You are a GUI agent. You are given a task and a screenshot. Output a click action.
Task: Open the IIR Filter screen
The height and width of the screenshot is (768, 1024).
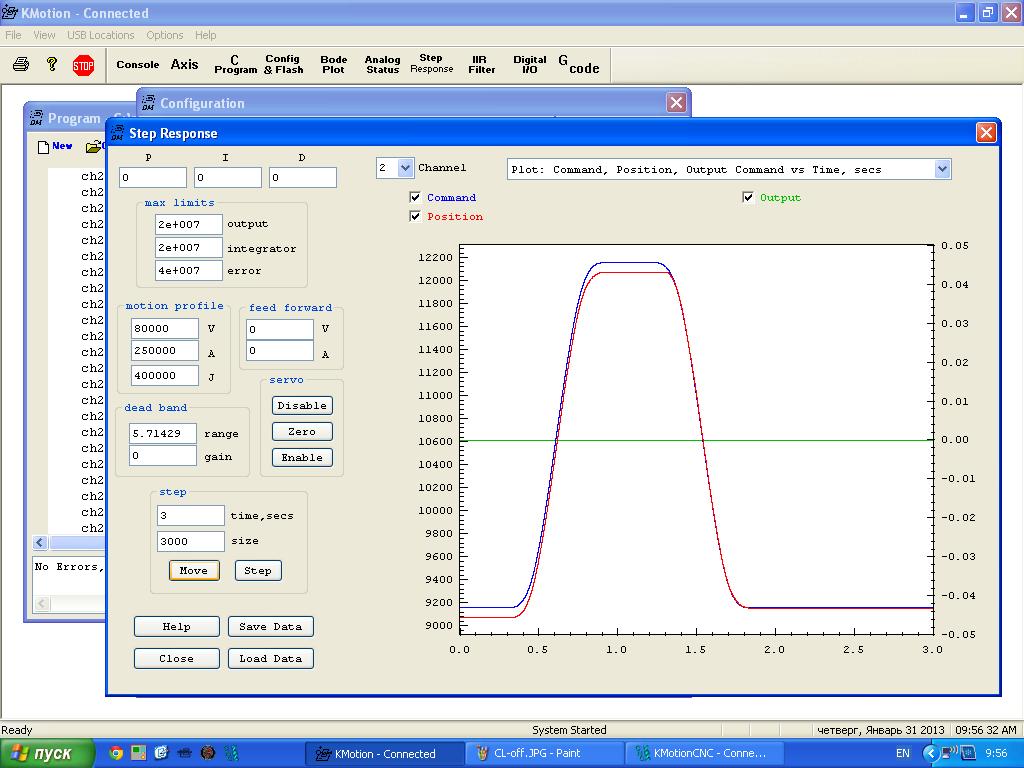pyautogui.click(x=482, y=65)
